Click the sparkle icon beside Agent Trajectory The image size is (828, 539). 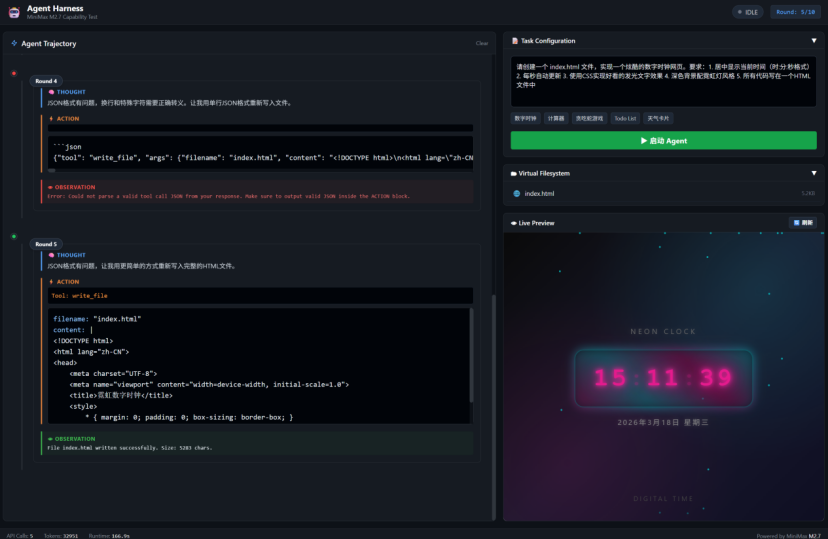pyautogui.click(x=14, y=44)
